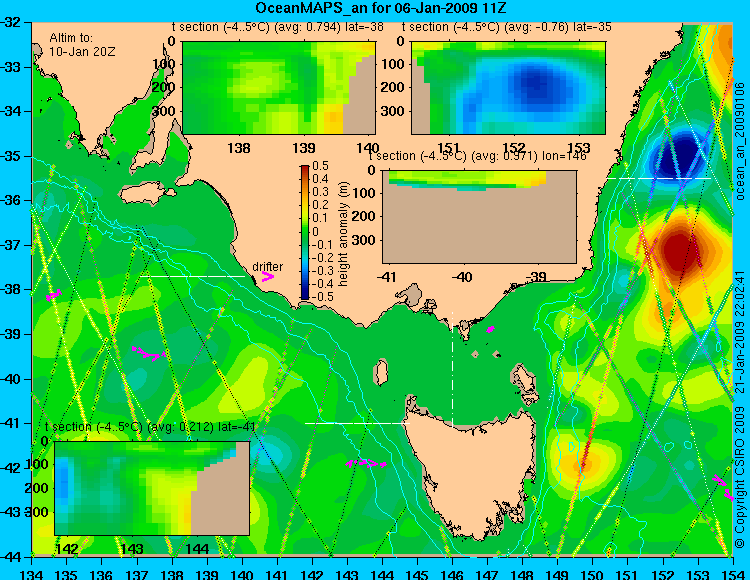Click the 152 label under lat=-35 section
750x580 pixels.
(513, 148)
